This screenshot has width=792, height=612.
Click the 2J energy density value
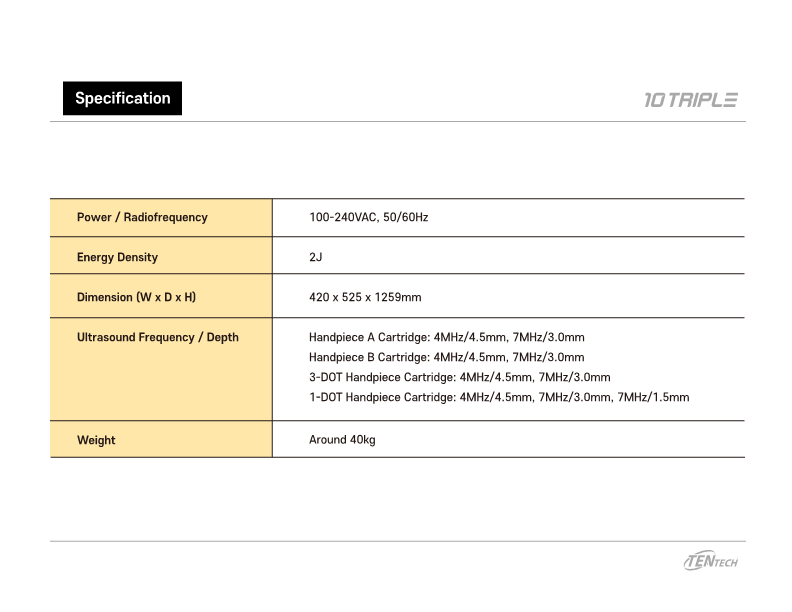(x=315, y=257)
